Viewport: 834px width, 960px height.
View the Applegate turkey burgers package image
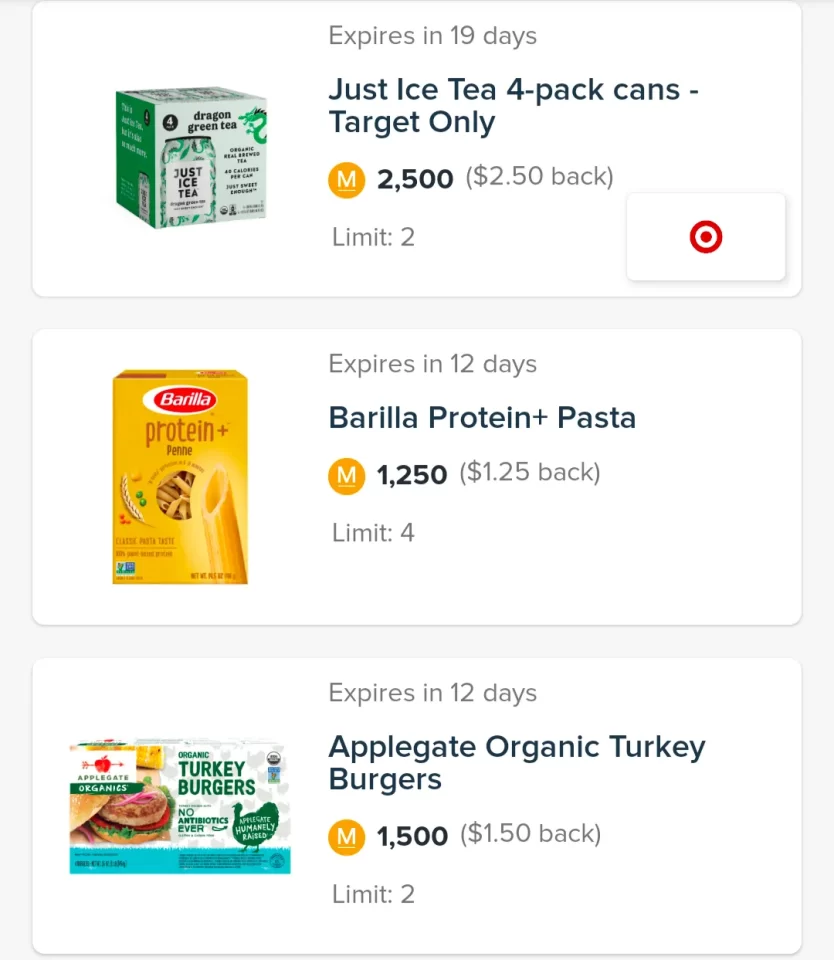pos(180,807)
